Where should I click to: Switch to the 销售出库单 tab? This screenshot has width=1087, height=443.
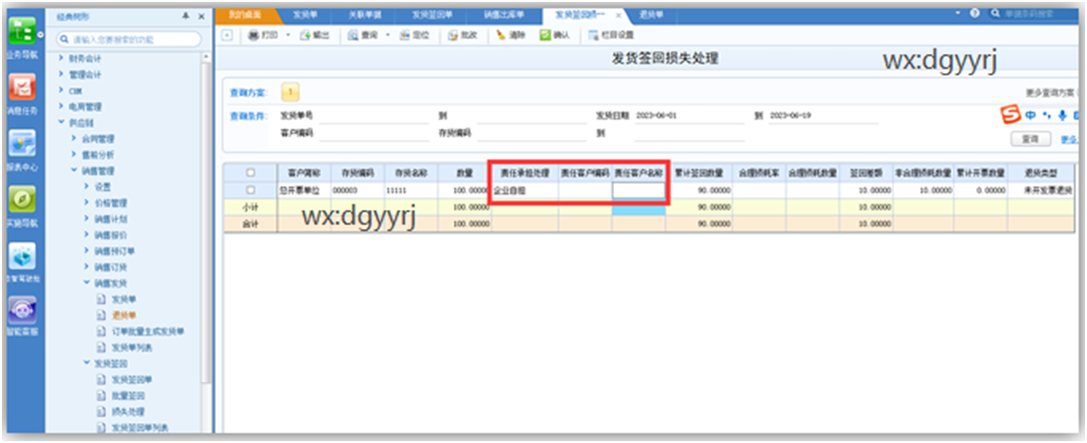pyautogui.click(x=503, y=14)
